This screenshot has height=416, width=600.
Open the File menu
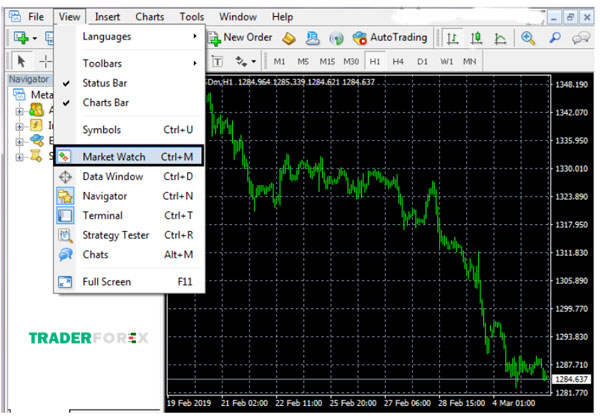pos(36,17)
